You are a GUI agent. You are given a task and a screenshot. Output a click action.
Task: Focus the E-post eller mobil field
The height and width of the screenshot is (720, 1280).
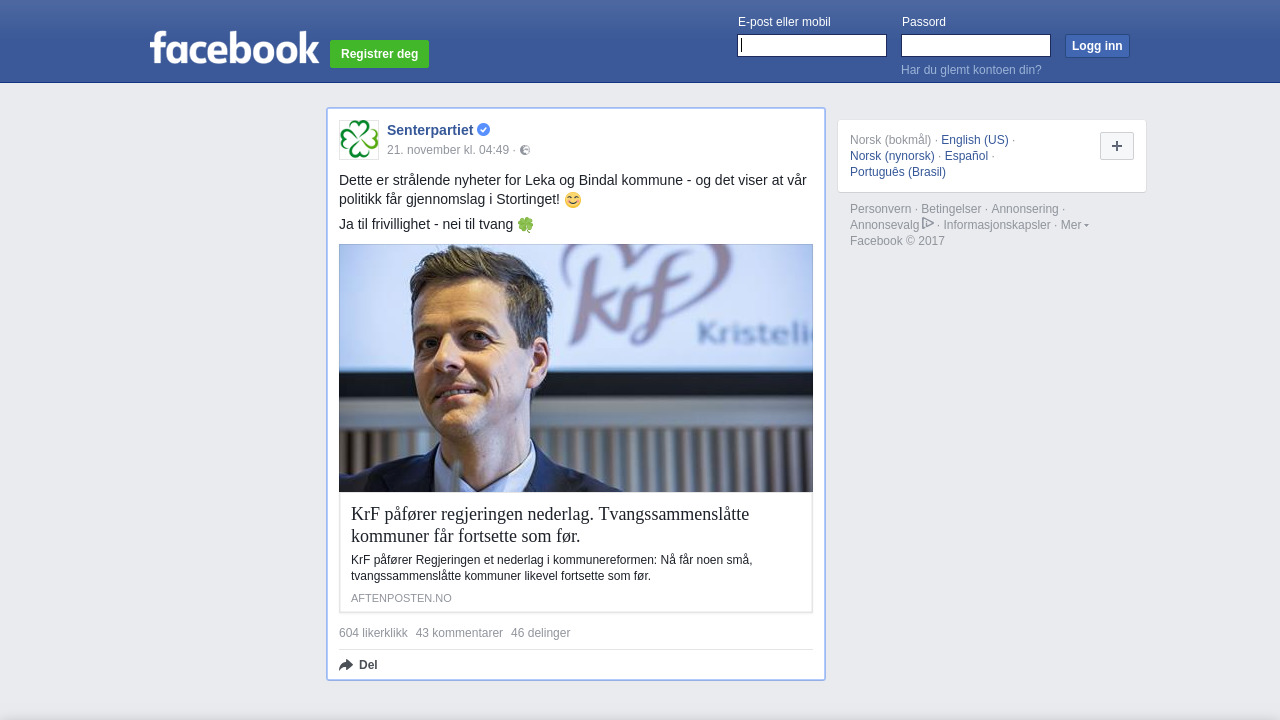(812, 46)
